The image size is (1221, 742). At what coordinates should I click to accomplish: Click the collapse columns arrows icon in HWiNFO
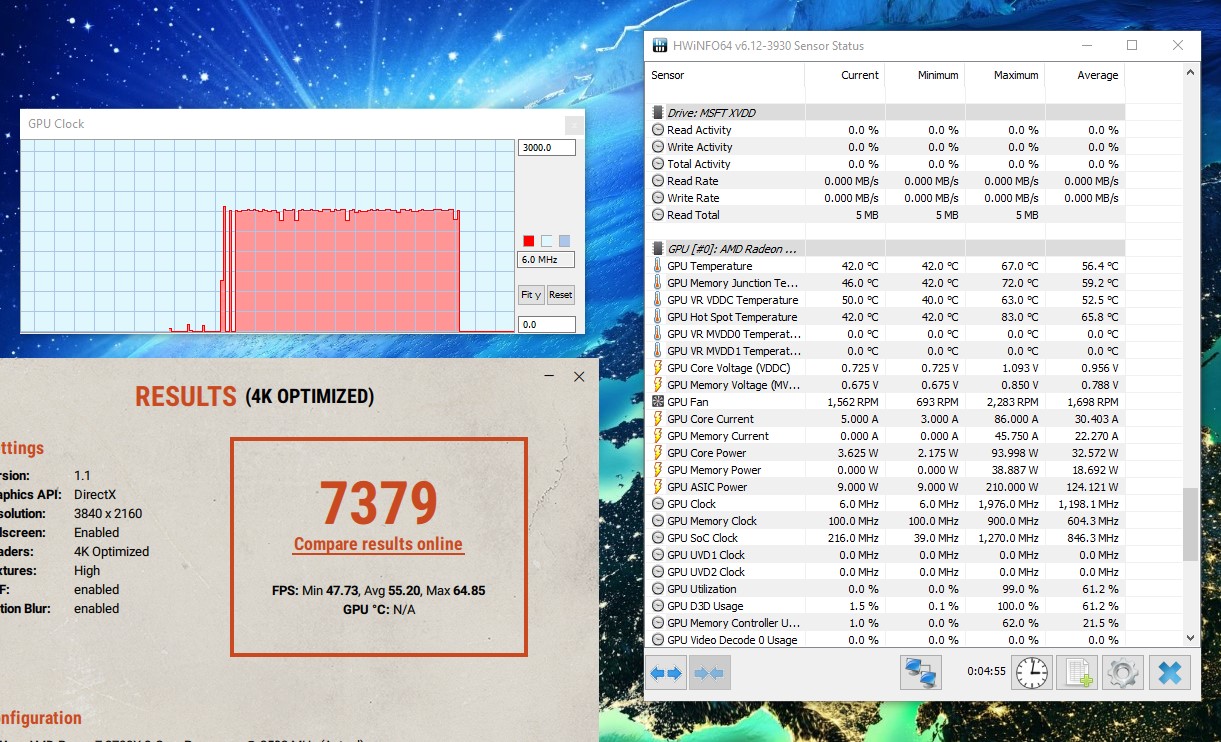pos(709,673)
